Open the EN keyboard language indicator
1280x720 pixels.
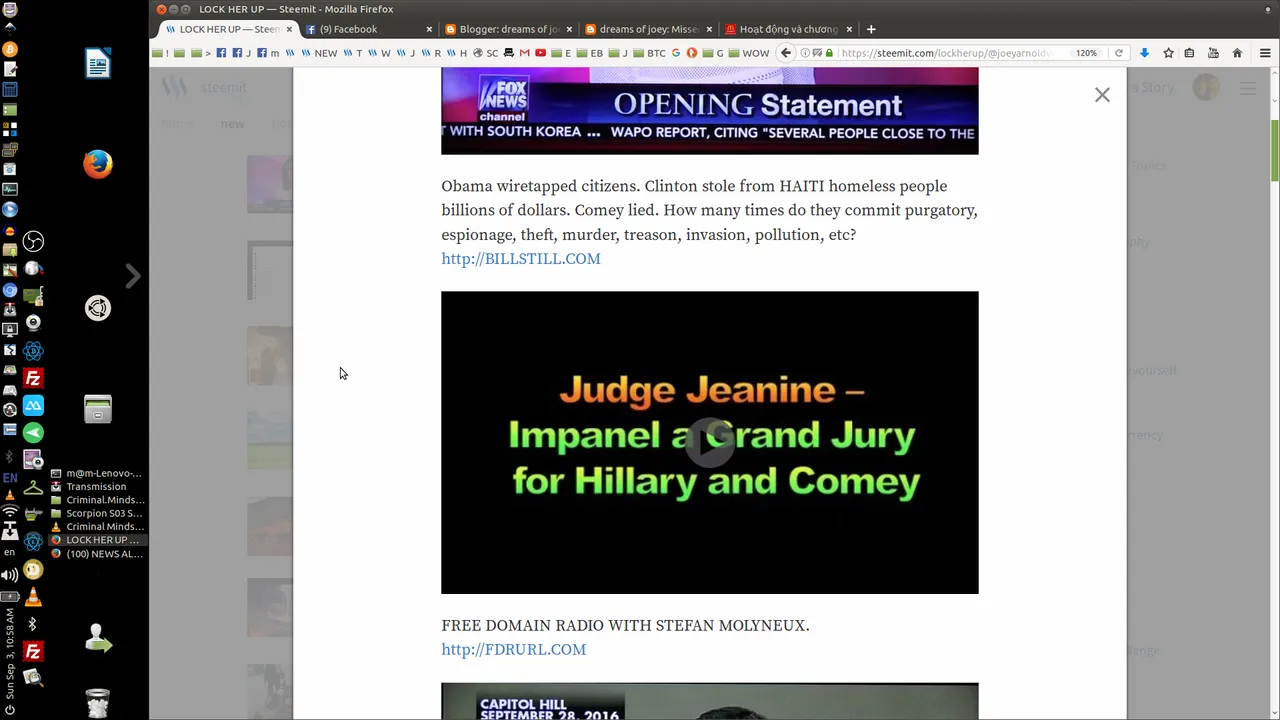[10, 478]
